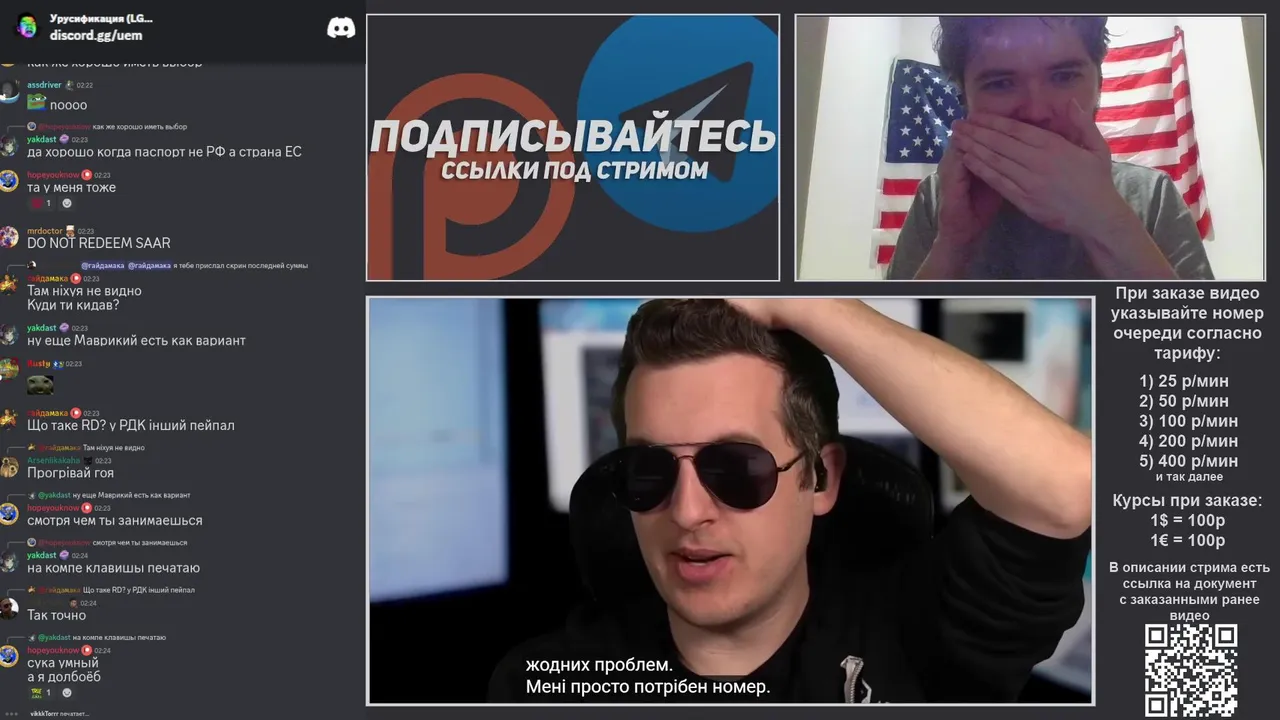This screenshot has width=1280, height=720.
Task: Jump to reply preview 'на компе клавишы печатаю'
Action: [119, 637]
